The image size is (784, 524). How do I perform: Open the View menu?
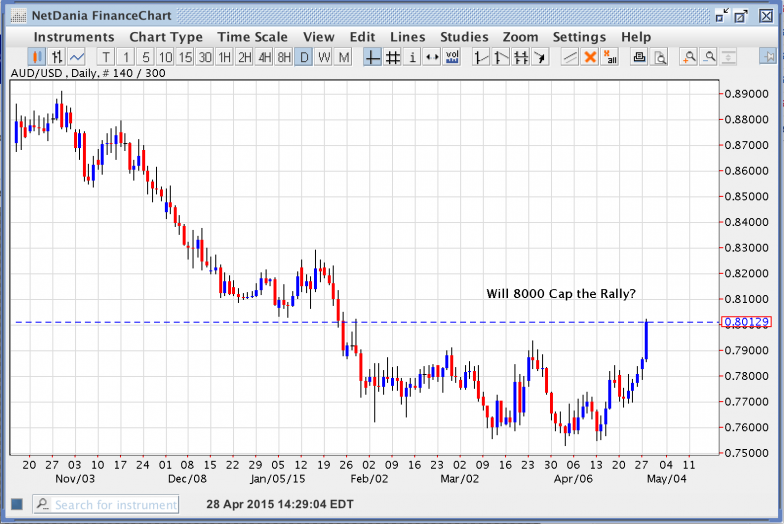tap(318, 37)
